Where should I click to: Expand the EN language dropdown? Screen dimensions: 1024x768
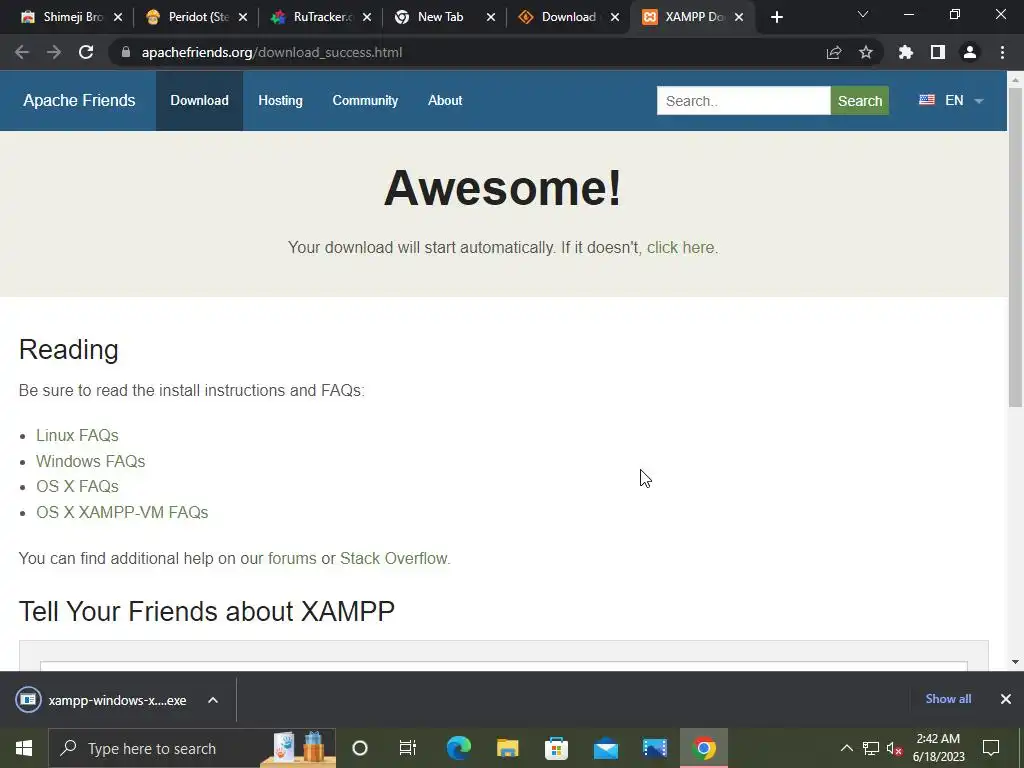click(951, 101)
